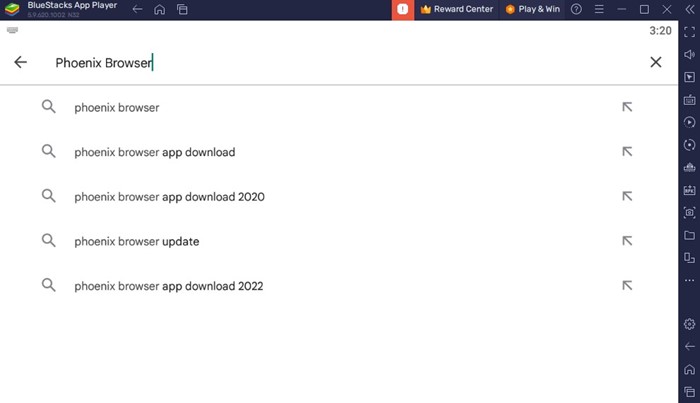Select 'phoenix browser app download' suggestion
The image size is (700, 403).
point(155,152)
